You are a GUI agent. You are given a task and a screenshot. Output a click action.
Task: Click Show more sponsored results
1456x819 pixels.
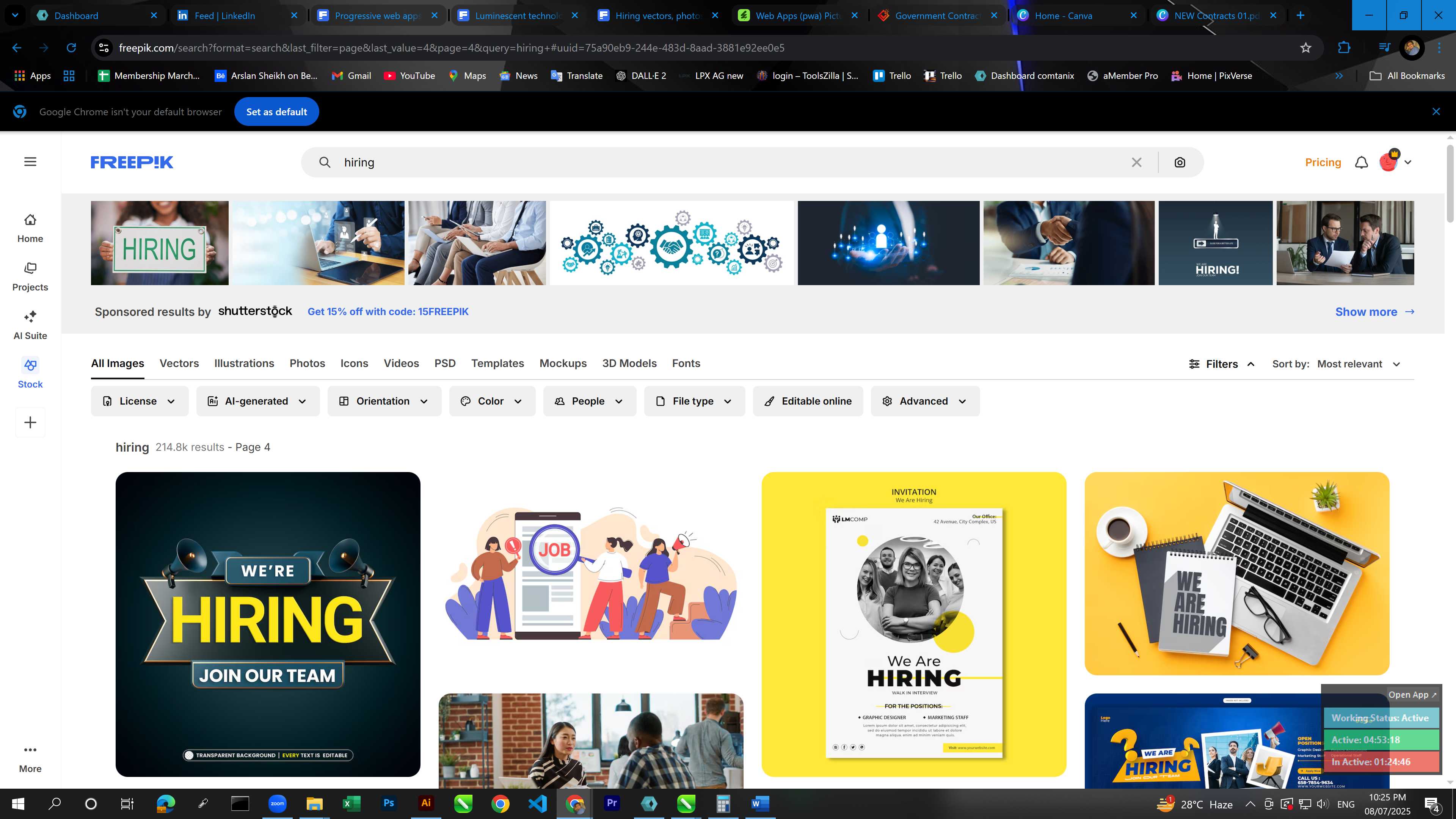1374,312
